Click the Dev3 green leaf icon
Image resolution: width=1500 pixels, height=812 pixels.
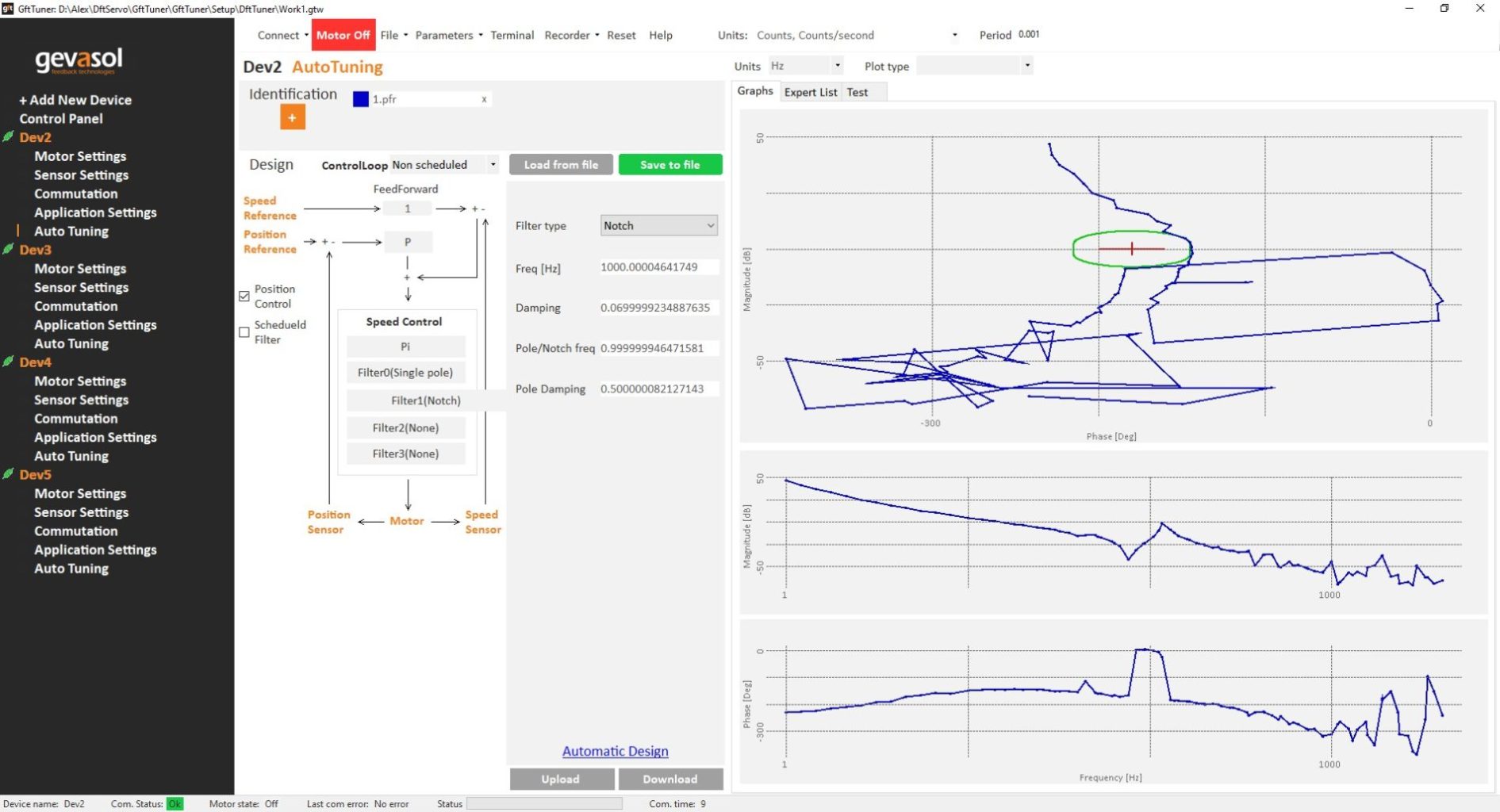[9, 249]
